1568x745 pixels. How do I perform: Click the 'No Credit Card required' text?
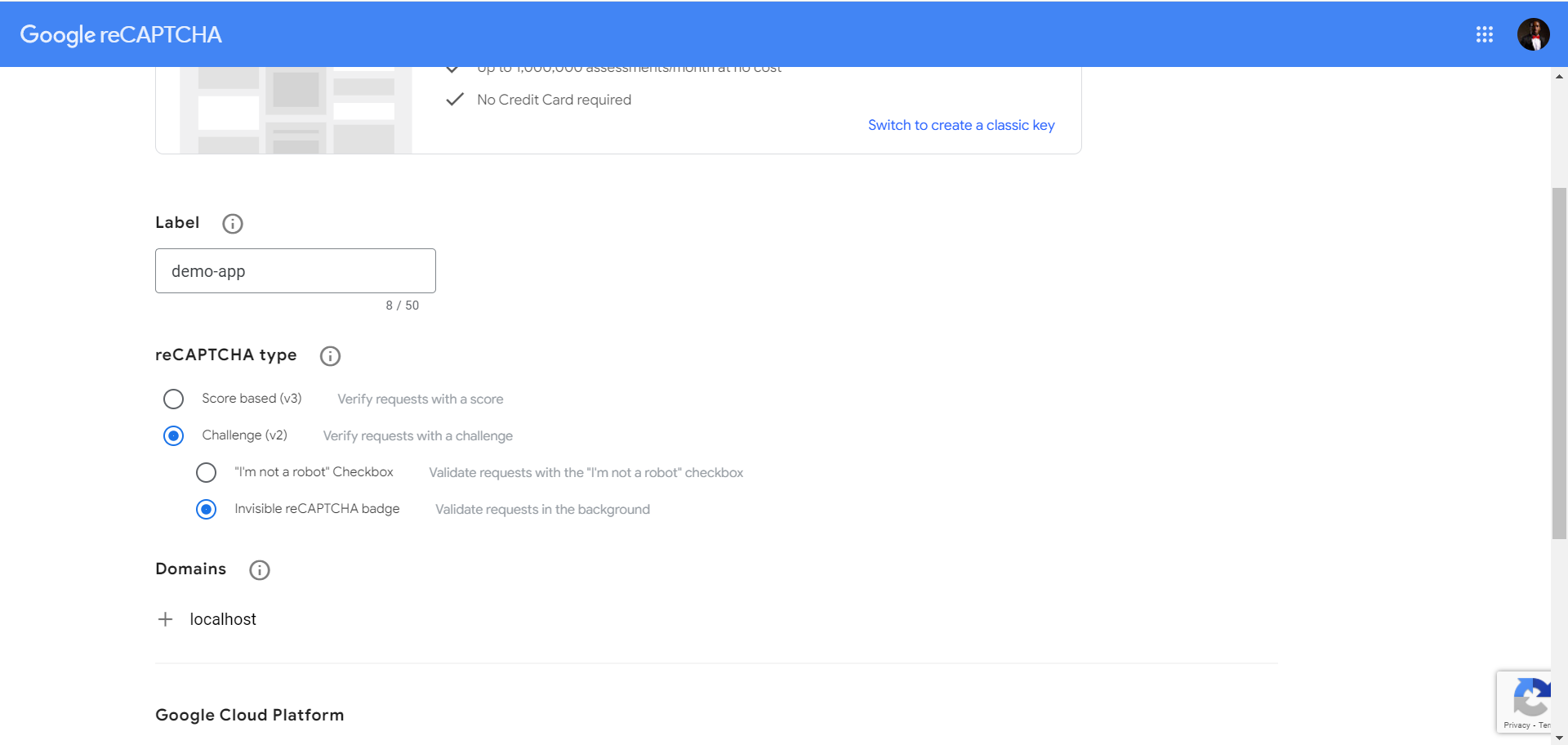pyautogui.click(x=554, y=100)
